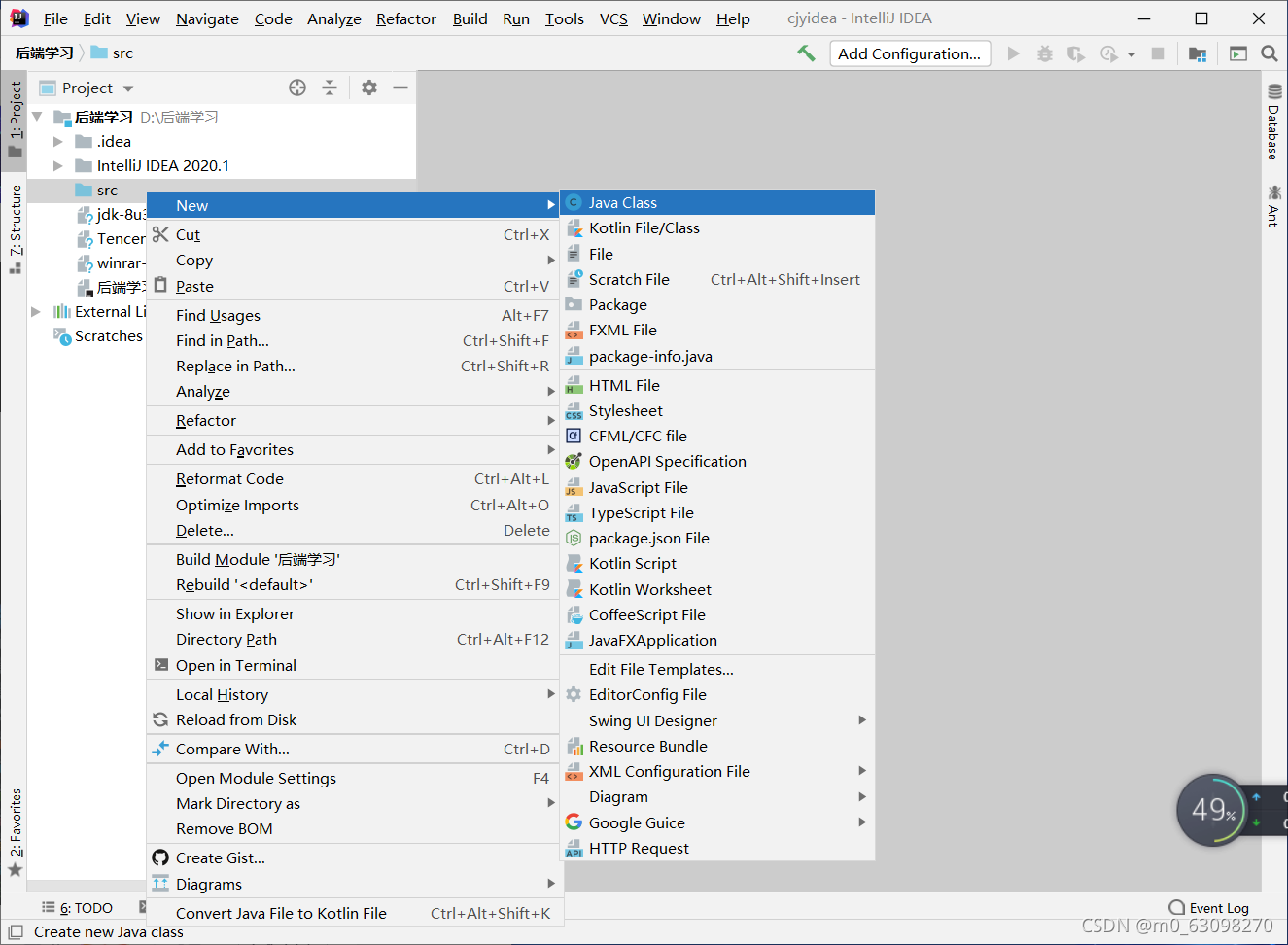Choose JavaScript File entry

pos(717,487)
